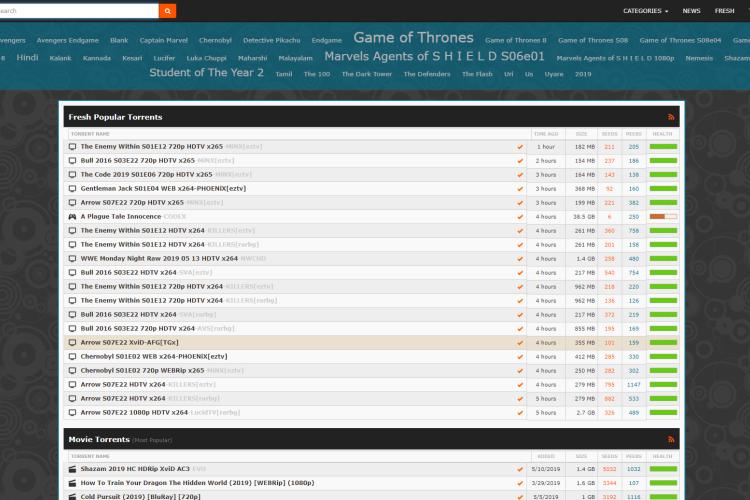This screenshot has height=500, width=750.
Task: Open the Hindi tag
Action: 27,57
